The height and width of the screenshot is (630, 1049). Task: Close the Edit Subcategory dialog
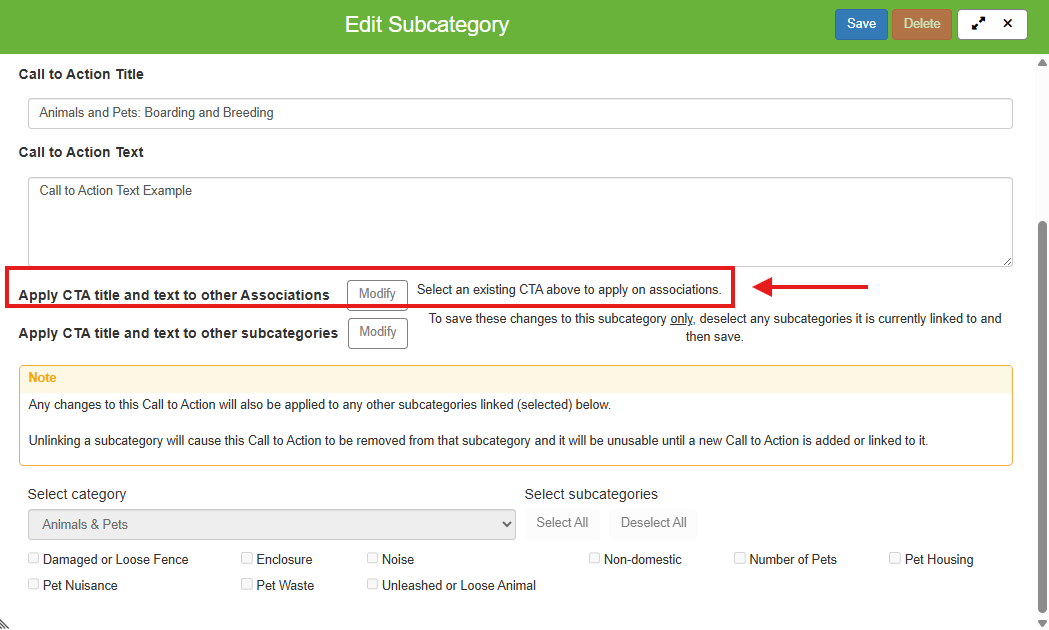click(x=1007, y=24)
